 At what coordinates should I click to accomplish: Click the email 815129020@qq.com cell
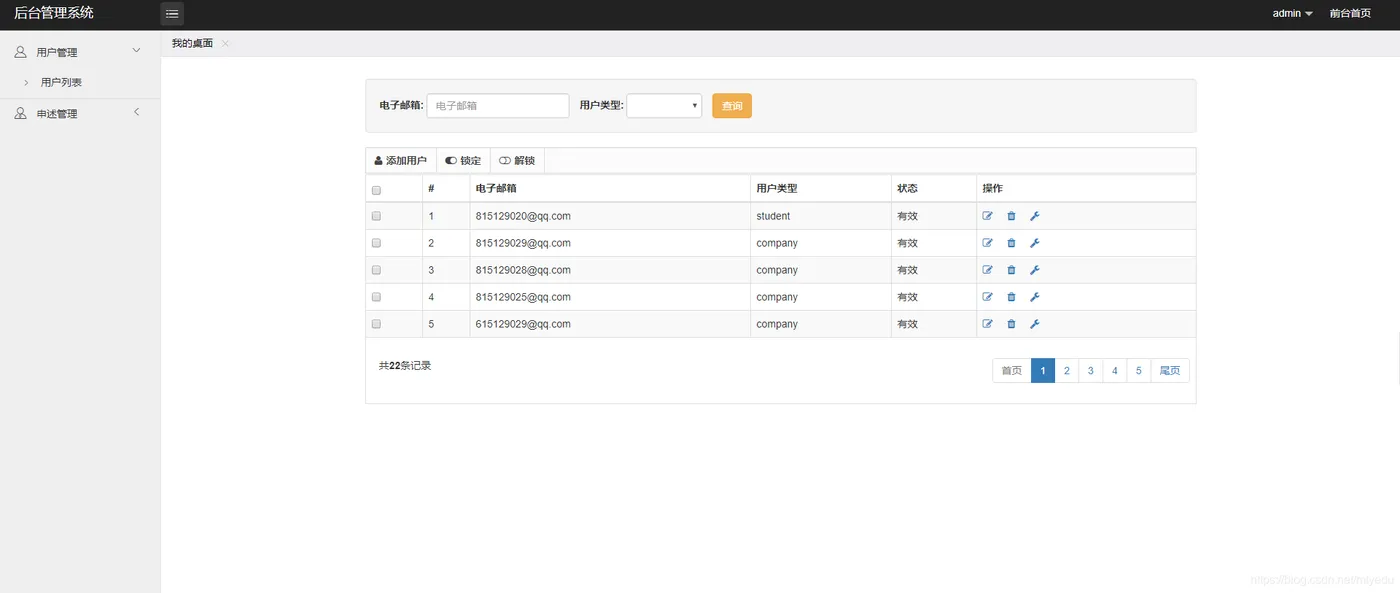pyautogui.click(x=610, y=216)
